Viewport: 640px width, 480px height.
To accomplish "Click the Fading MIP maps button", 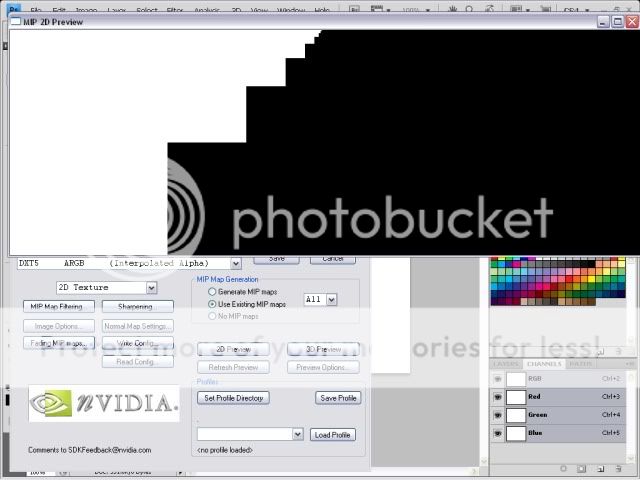I will pyautogui.click(x=59, y=343).
